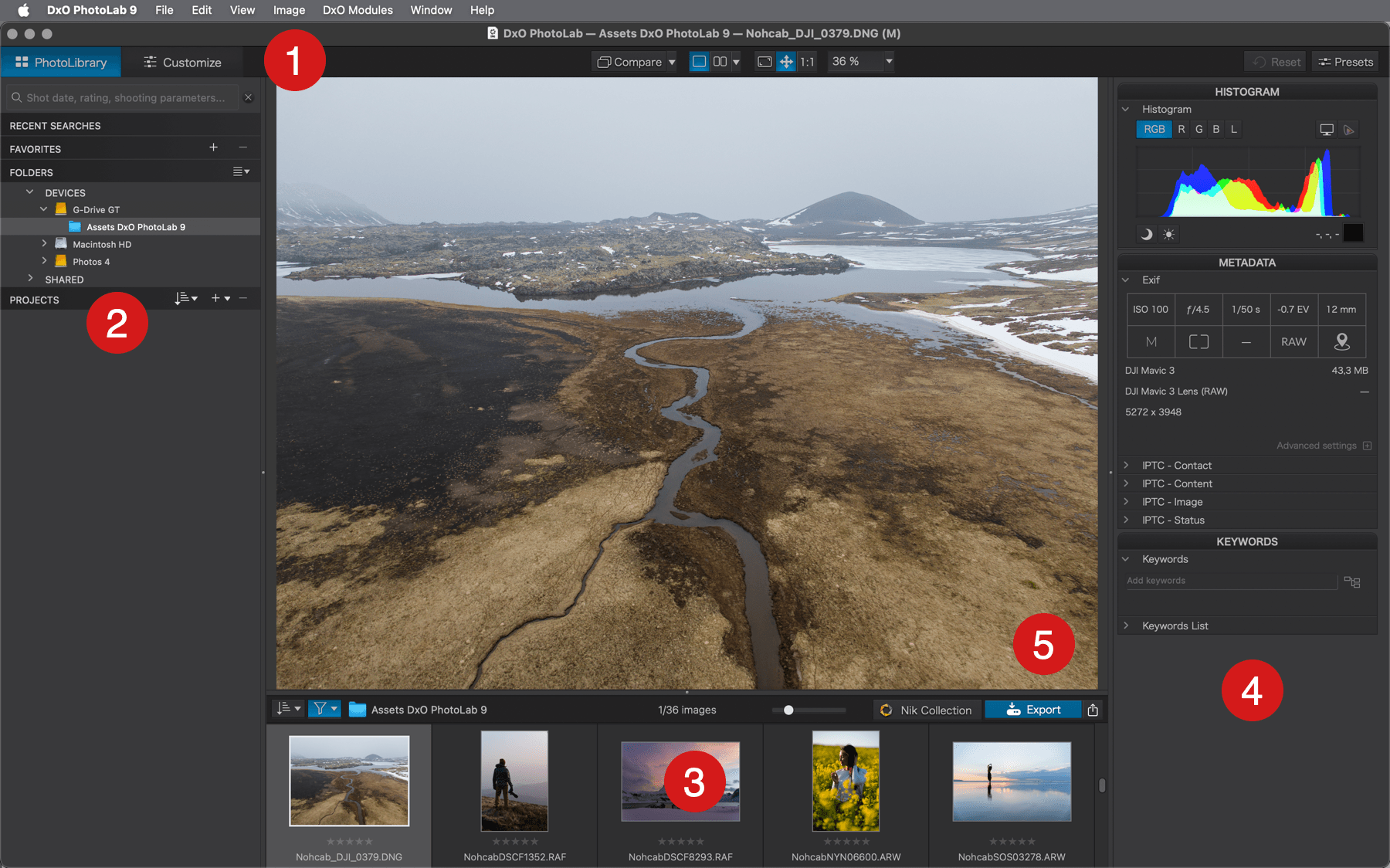The height and width of the screenshot is (868, 1390).
Task: Adjust the thumbnail size slider
Action: coord(788,710)
